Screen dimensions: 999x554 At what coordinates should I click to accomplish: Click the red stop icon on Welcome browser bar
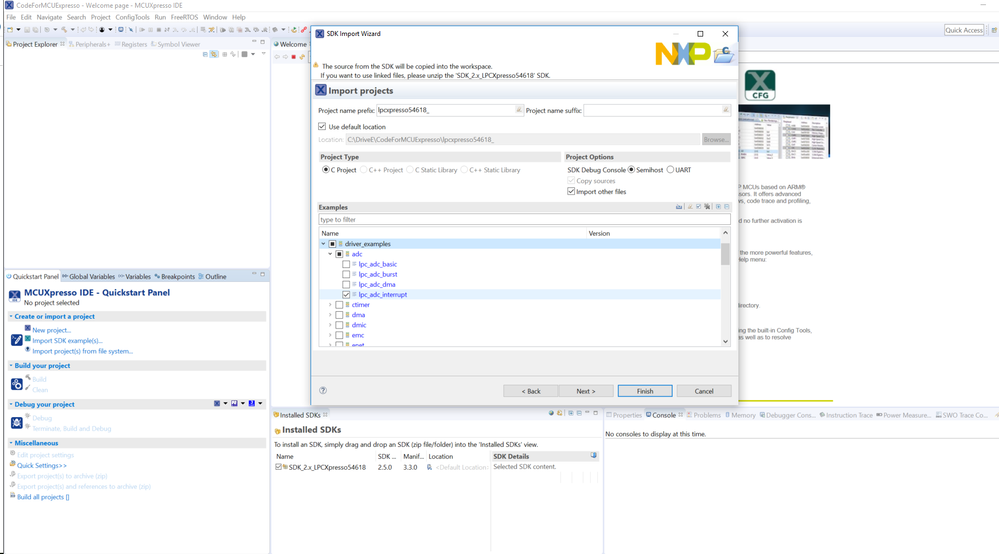(294, 57)
